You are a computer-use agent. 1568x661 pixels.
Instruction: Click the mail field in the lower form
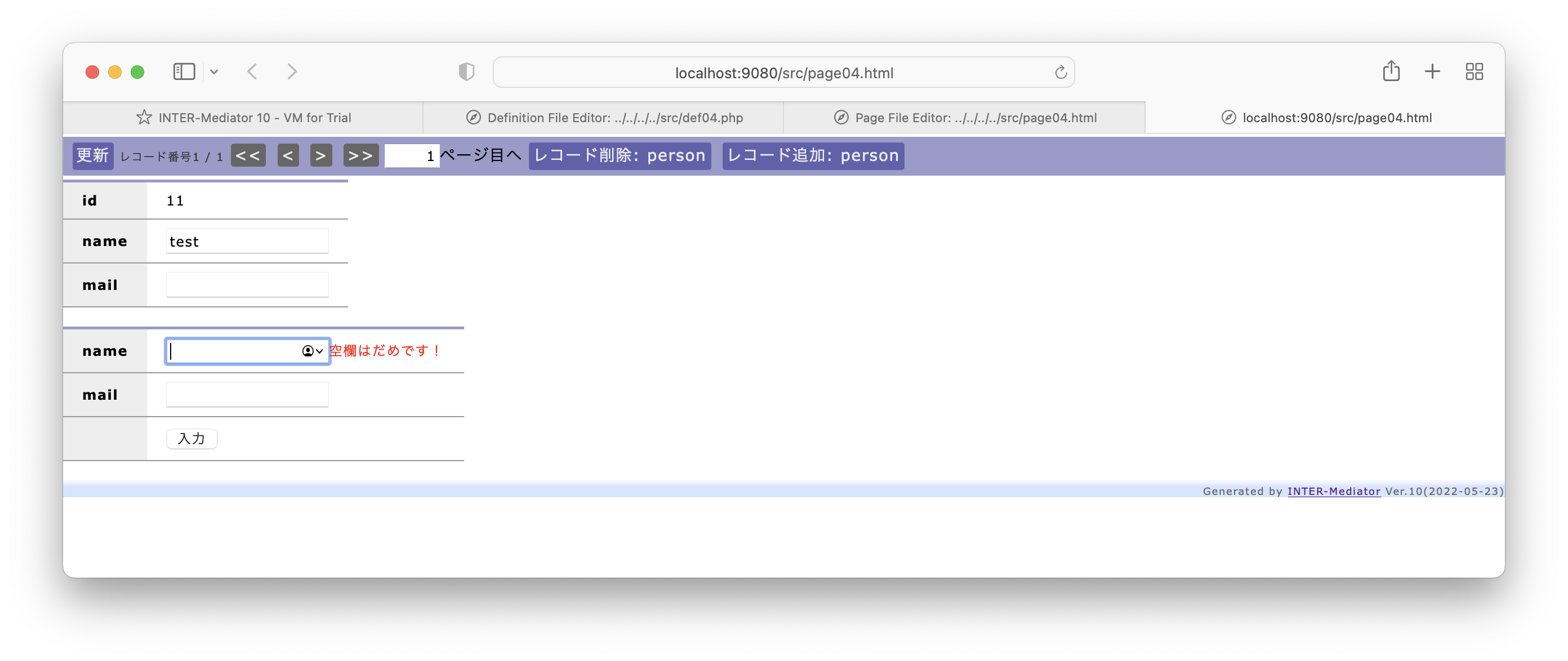(247, 395)
